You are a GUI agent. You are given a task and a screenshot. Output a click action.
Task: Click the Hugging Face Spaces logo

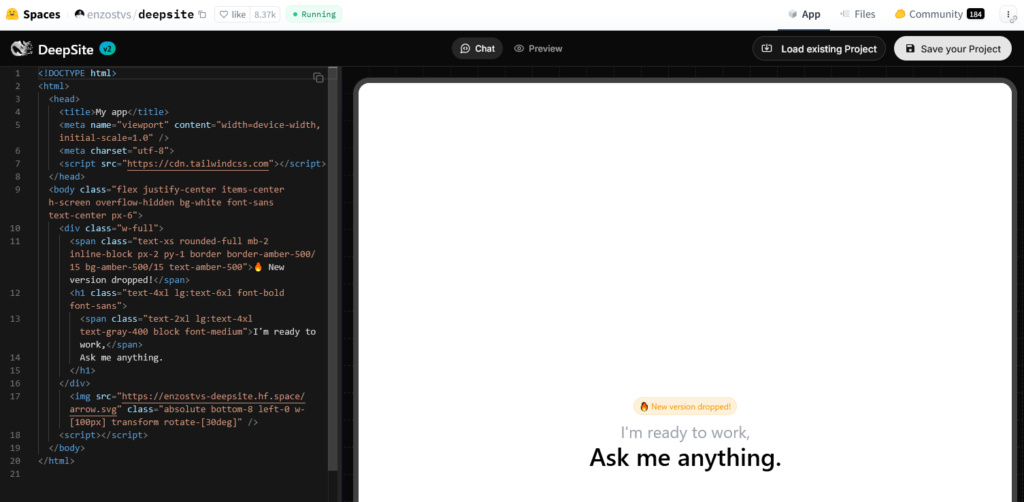(33, 14)
